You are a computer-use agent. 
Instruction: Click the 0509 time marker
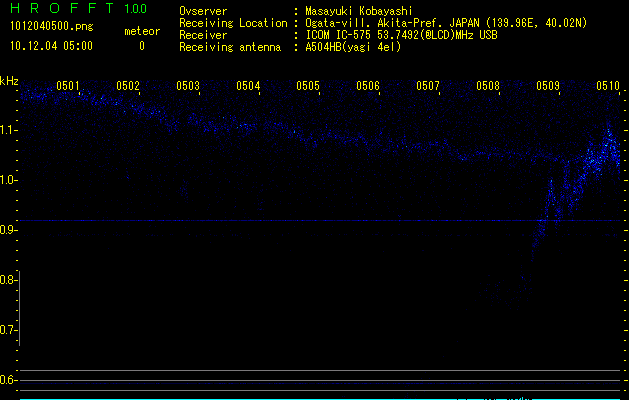548,85
